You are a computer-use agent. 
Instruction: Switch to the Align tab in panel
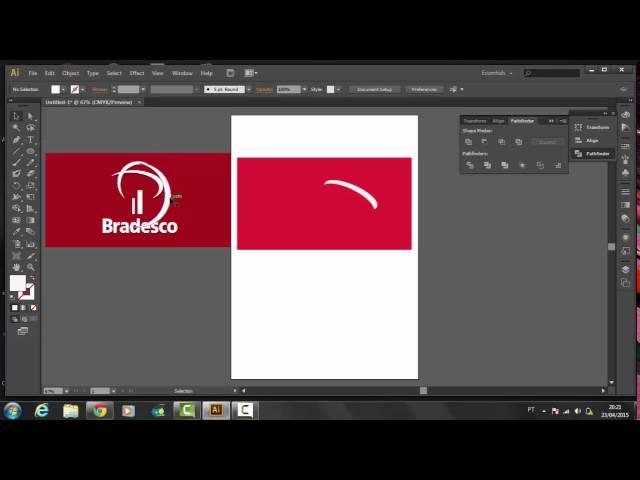tap(498, 121)
